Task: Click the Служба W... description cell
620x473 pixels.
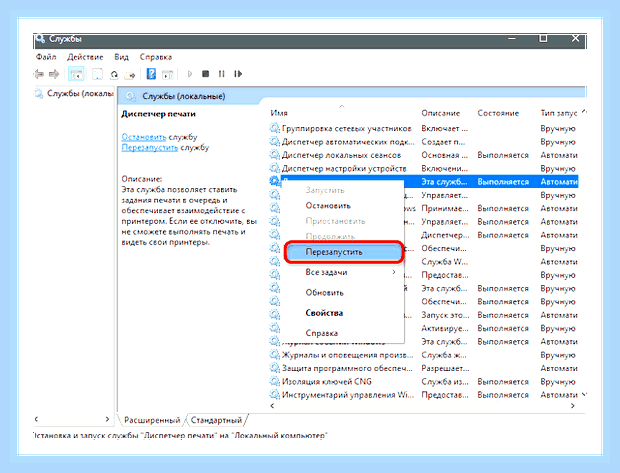Action: click(445, 261)
